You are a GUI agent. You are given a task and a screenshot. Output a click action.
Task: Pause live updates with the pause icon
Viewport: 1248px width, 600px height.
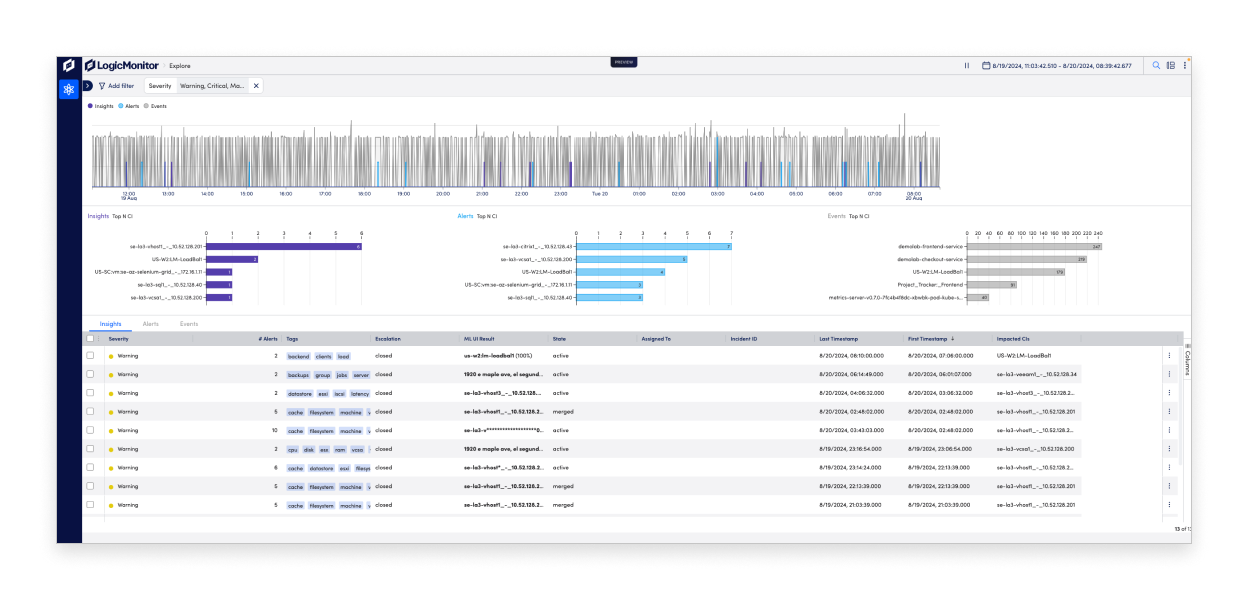point(966,64)
